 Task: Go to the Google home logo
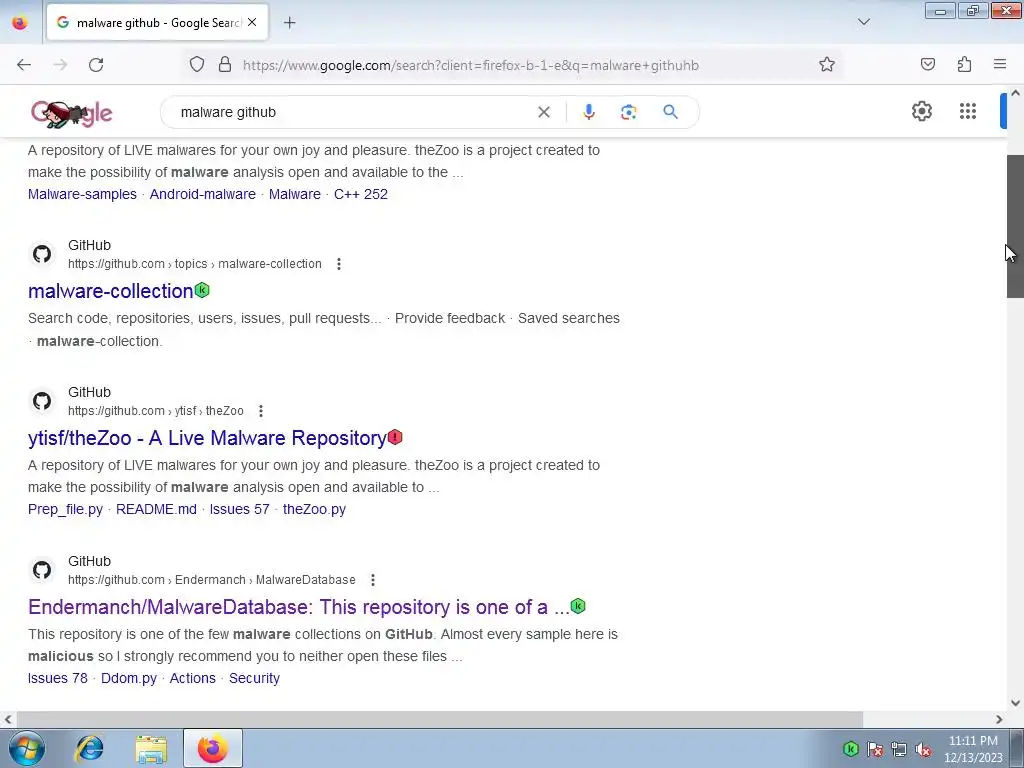tap(71, 113)
